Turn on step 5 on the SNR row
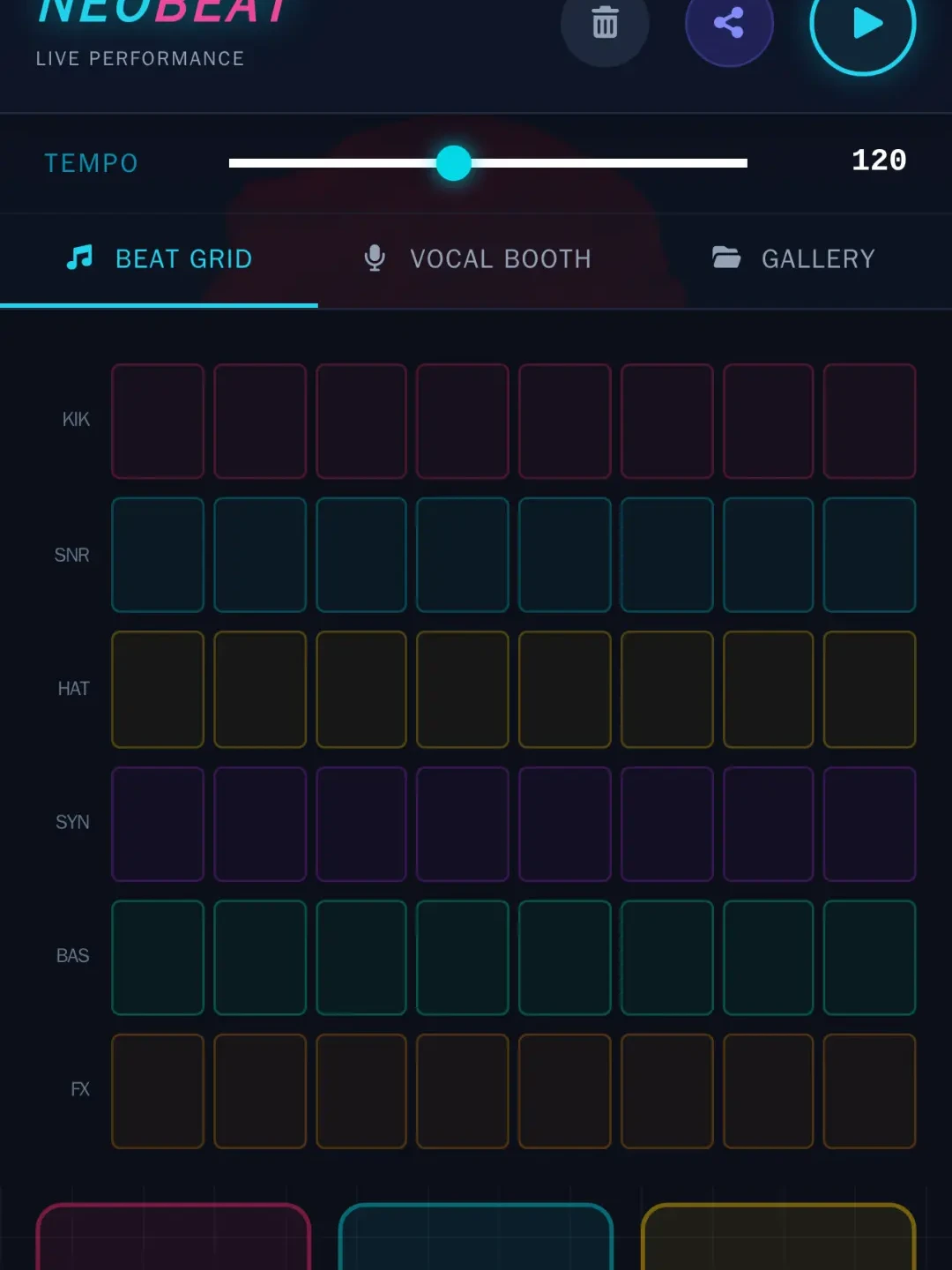 coord(565,555)
